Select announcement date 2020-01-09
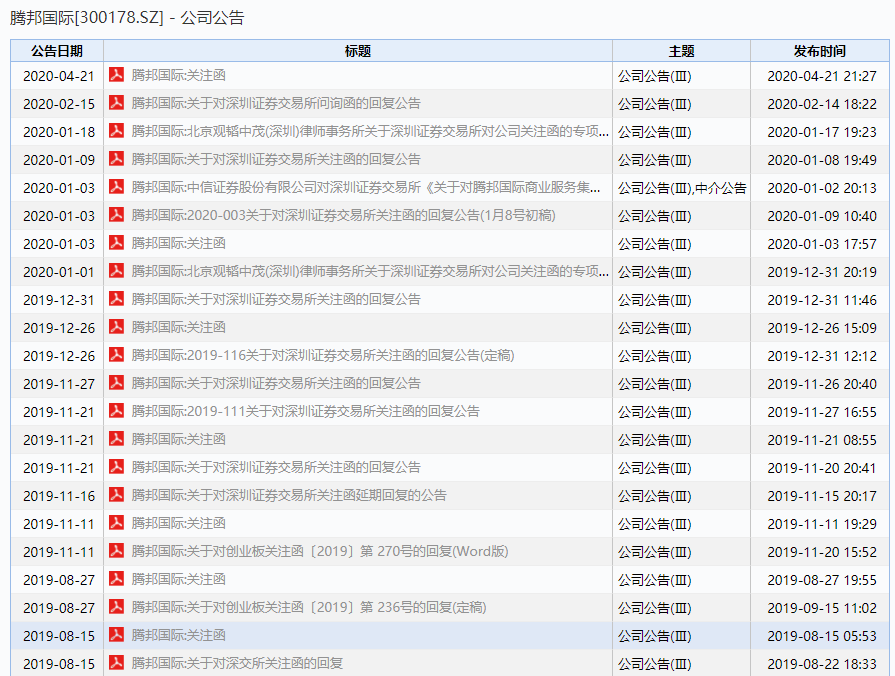Viewport: 895px width, 676px height. click(x=59, y=160)
